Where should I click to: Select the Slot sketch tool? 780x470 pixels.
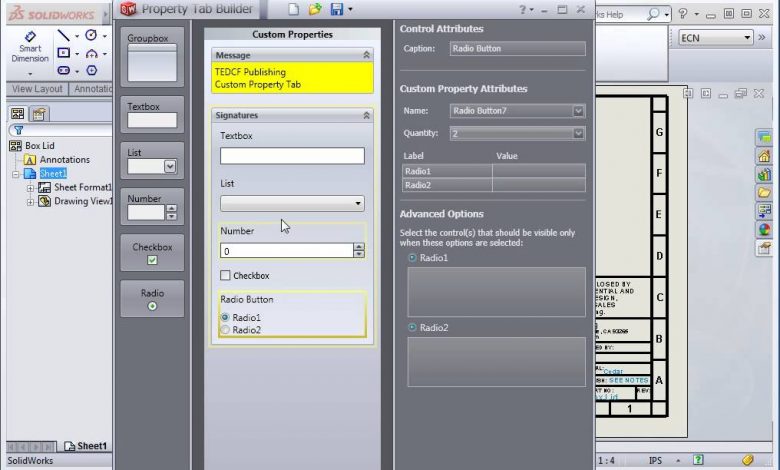tap(64, 70)
